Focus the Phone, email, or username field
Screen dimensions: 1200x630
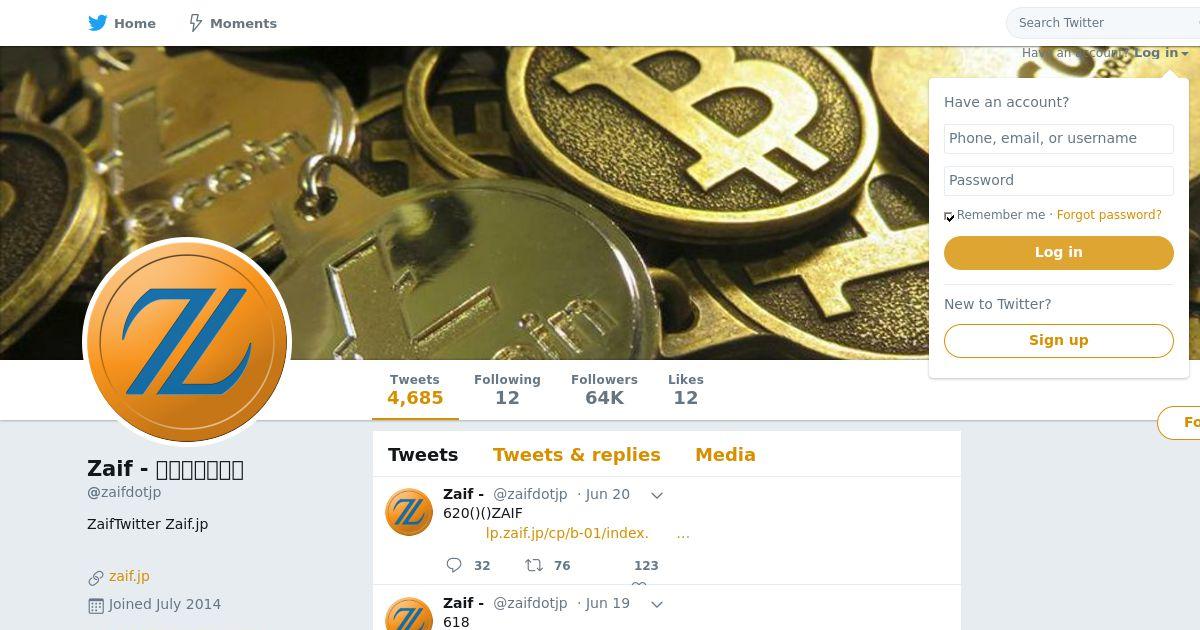tap(1059, 139)
